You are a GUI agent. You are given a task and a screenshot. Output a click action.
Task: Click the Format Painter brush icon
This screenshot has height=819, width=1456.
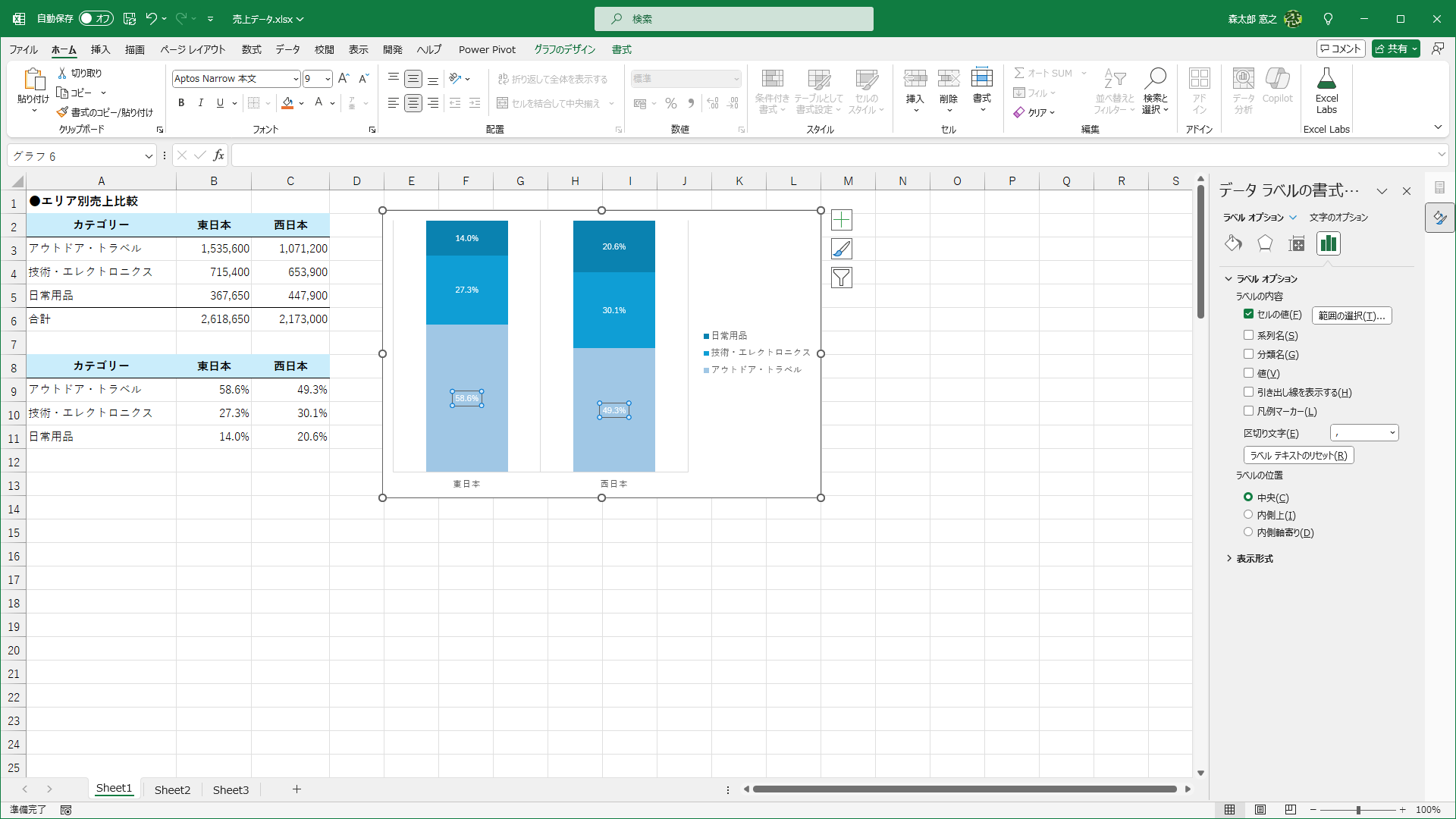(x=62, y=112)
